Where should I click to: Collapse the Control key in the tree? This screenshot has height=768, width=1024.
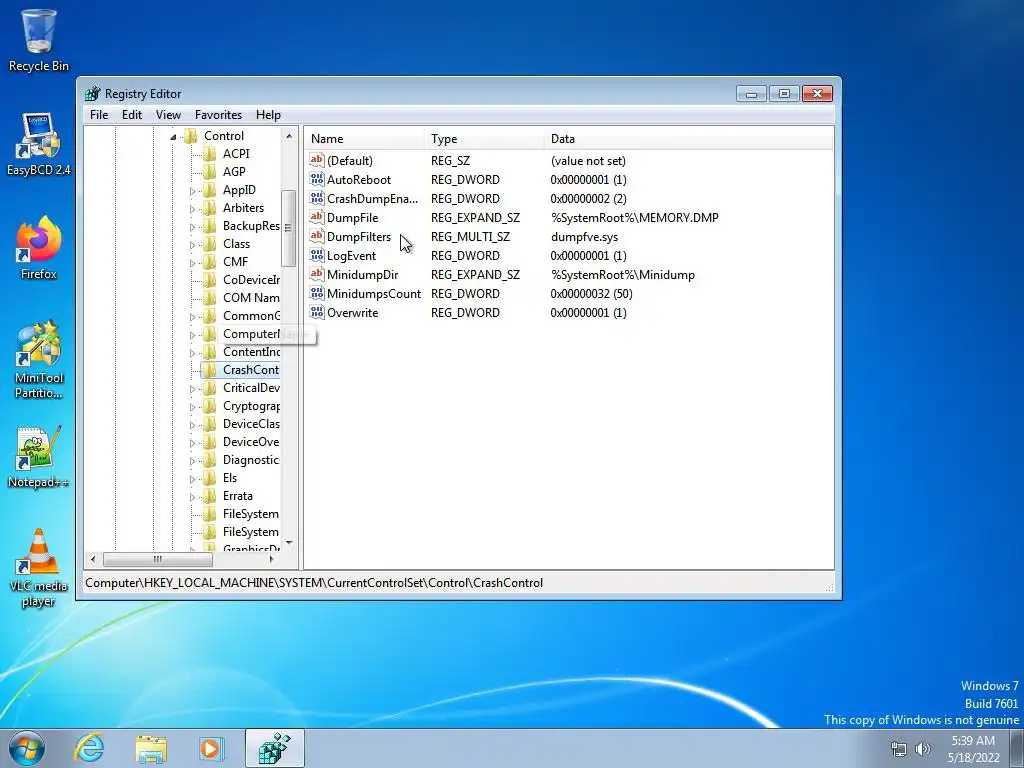click(173, 136)
